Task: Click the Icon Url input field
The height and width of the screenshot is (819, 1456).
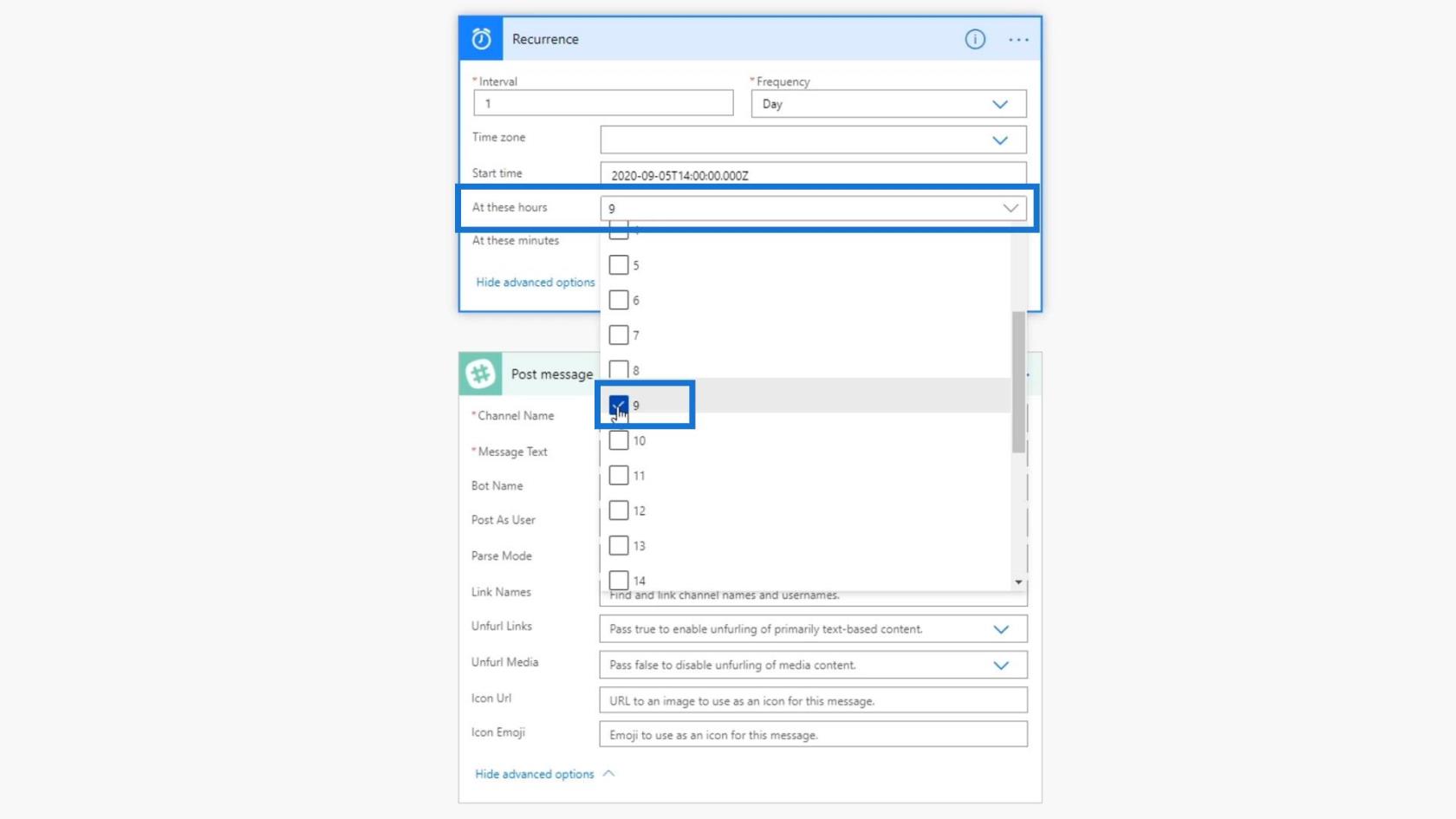Action: click(813, 700)
